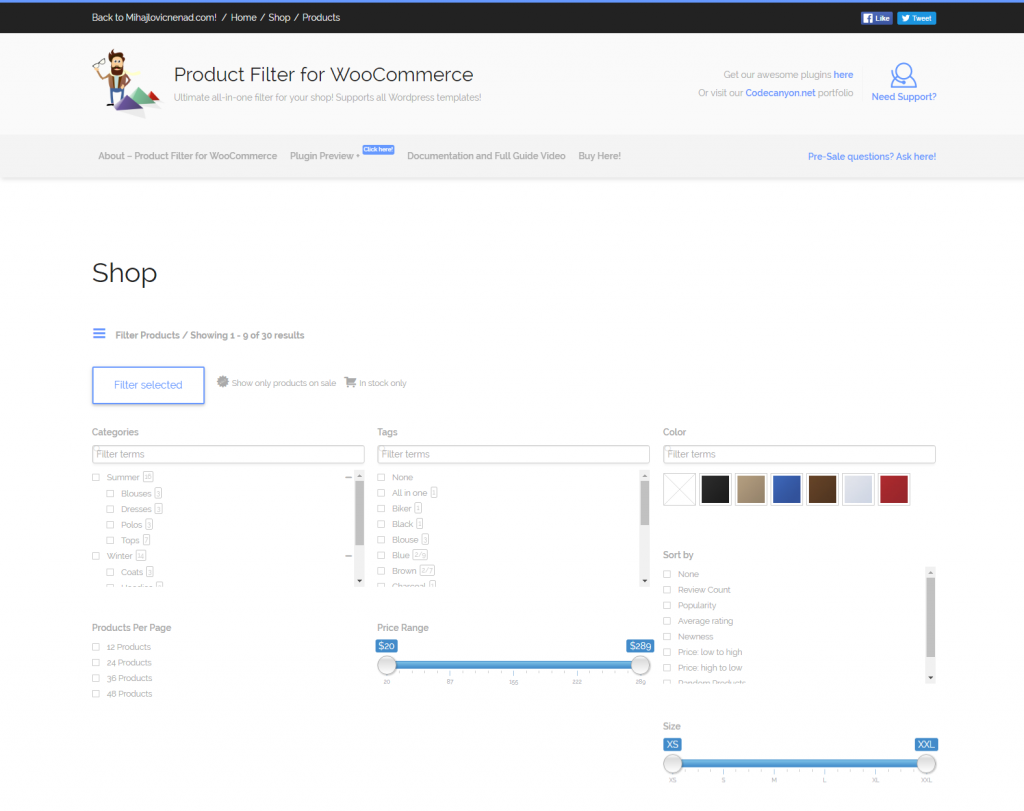This screenshot has width=1024, height=811.
Task: Focus the Categories 'Filter terms' field
Action: 228,454
